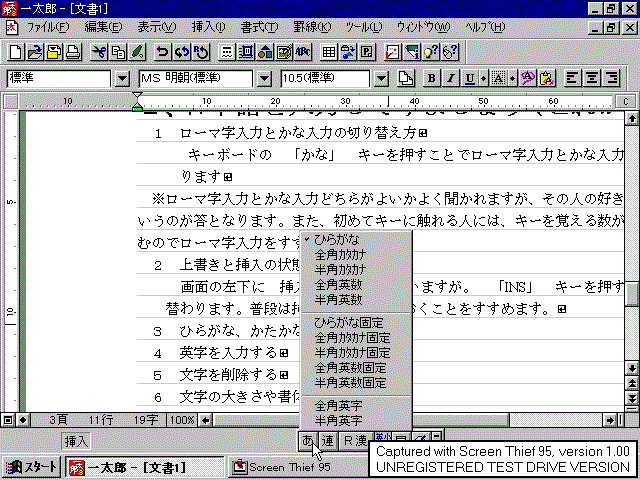Click the R circular-arrow restore icon
Image resolution: width=640 pixels, height=480 pixels.
[x=201, y=52]
